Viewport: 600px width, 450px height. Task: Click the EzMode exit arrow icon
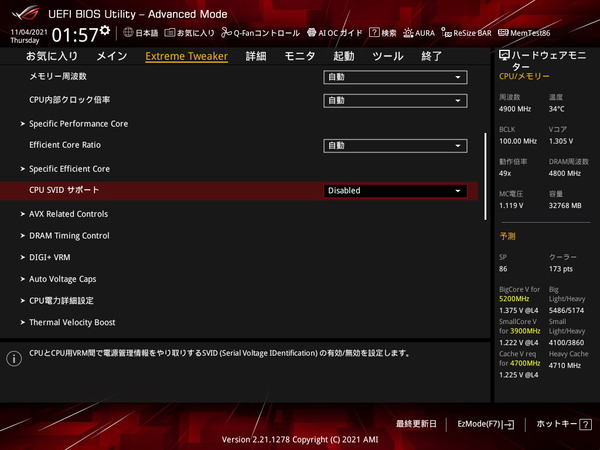tap(509, 424)
